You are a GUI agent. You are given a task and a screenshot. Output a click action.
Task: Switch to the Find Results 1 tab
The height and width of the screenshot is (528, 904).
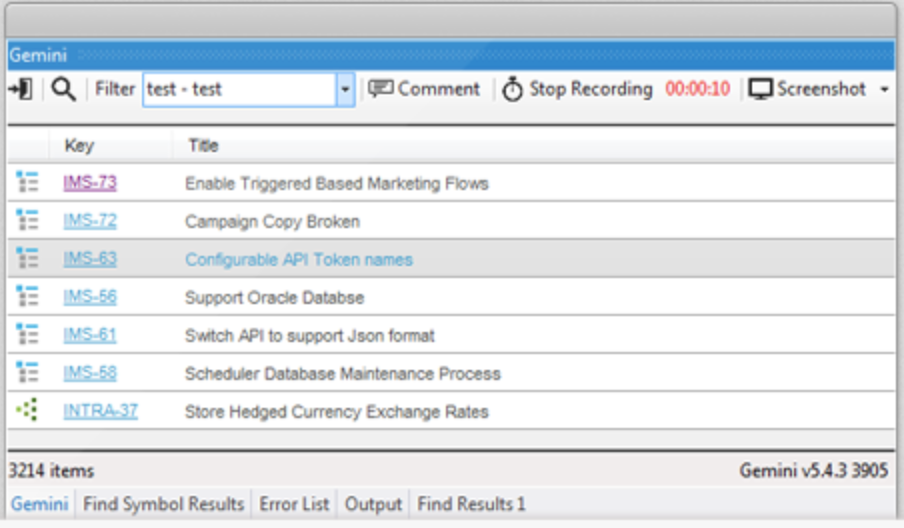(471, 504)
